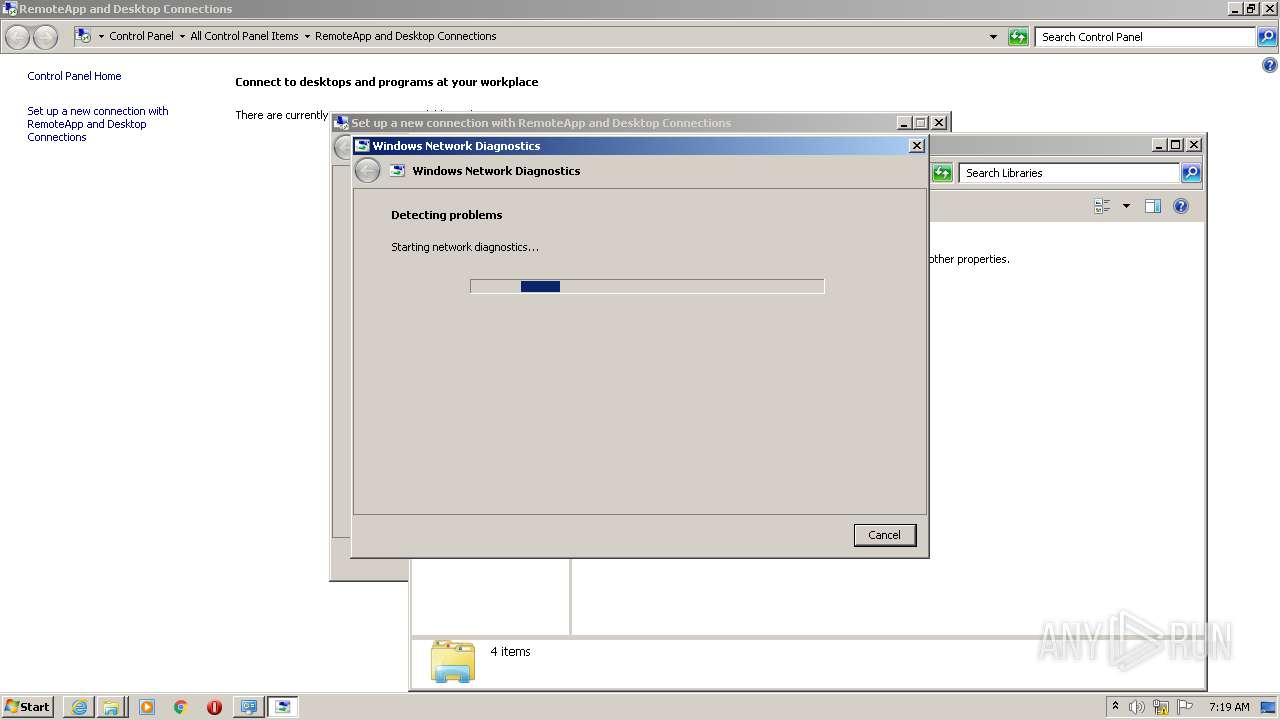Viewport: 1280px width, 720px height.
Task: Click the Control Panel breadcrumb segment
Action: (x=141, y=36)
